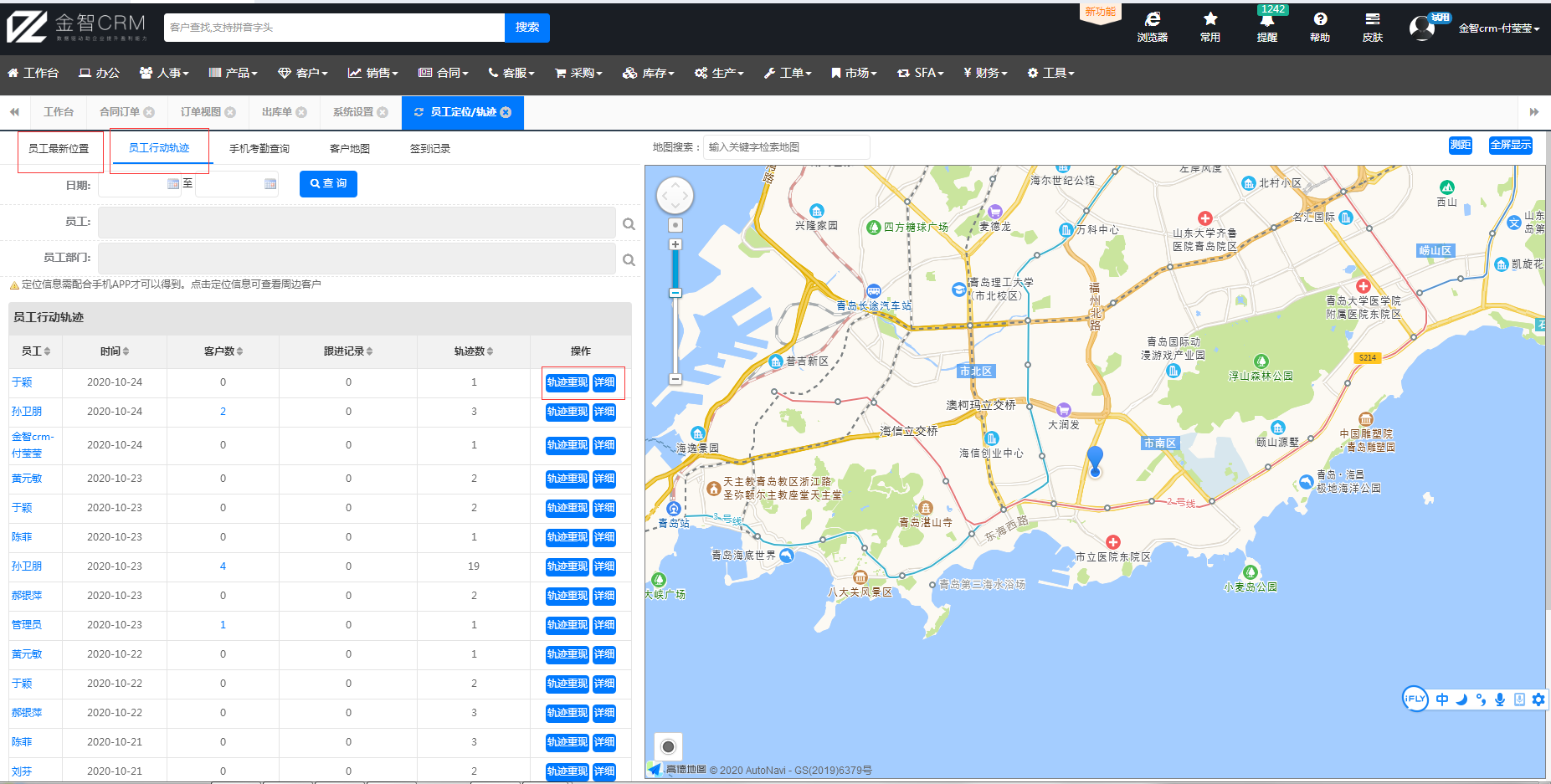Image resolution: width=1551 pixels, height=784 pixels.
Task: Click the map pan compass control
Action: (675, 197)
